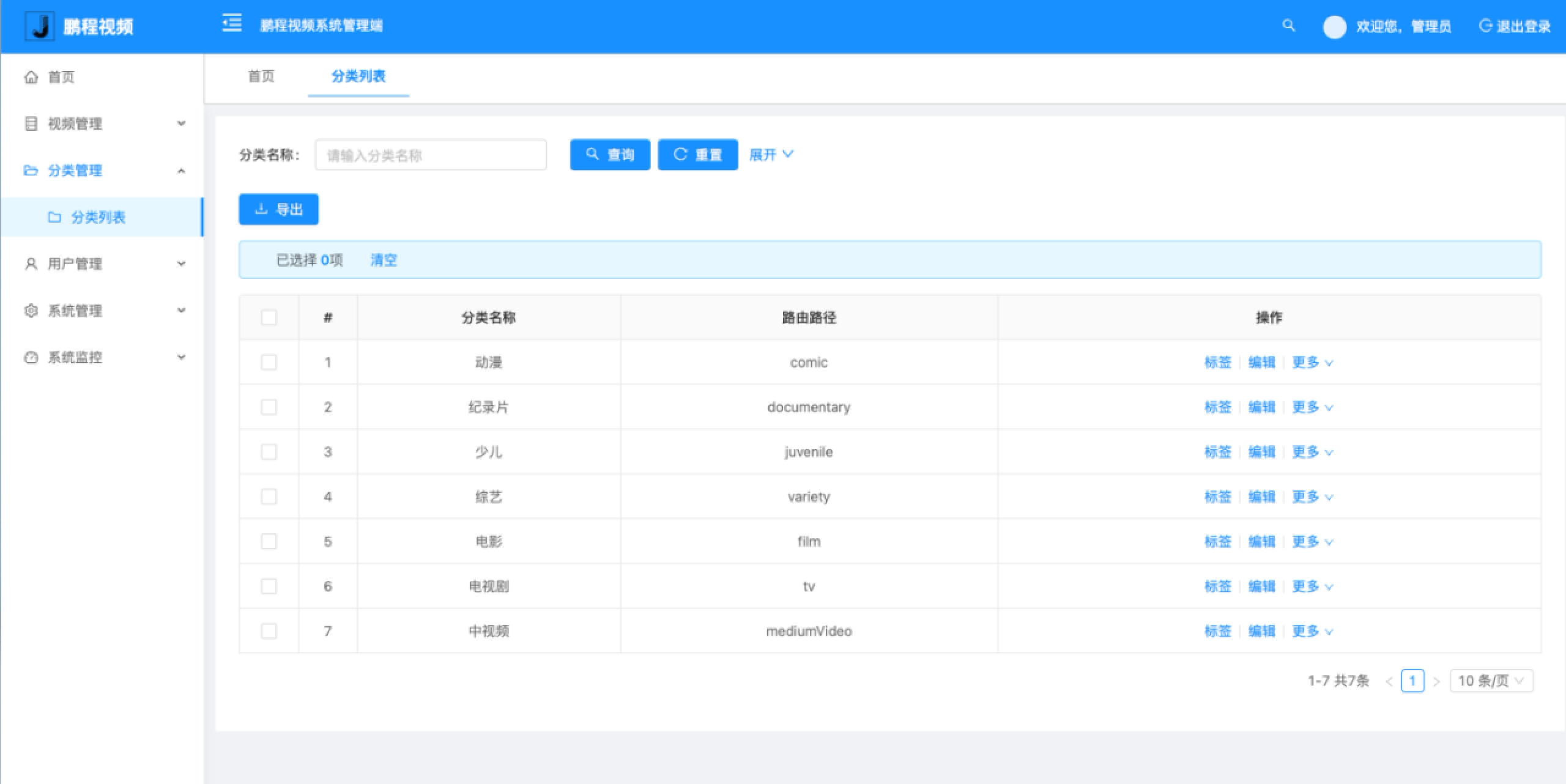Check the box for 电影 row

[x=269, y=541]
